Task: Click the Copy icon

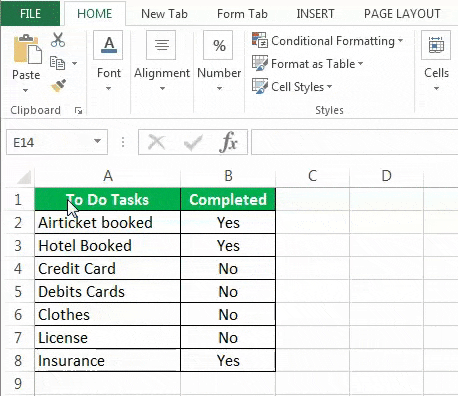Action: [57, 63]
